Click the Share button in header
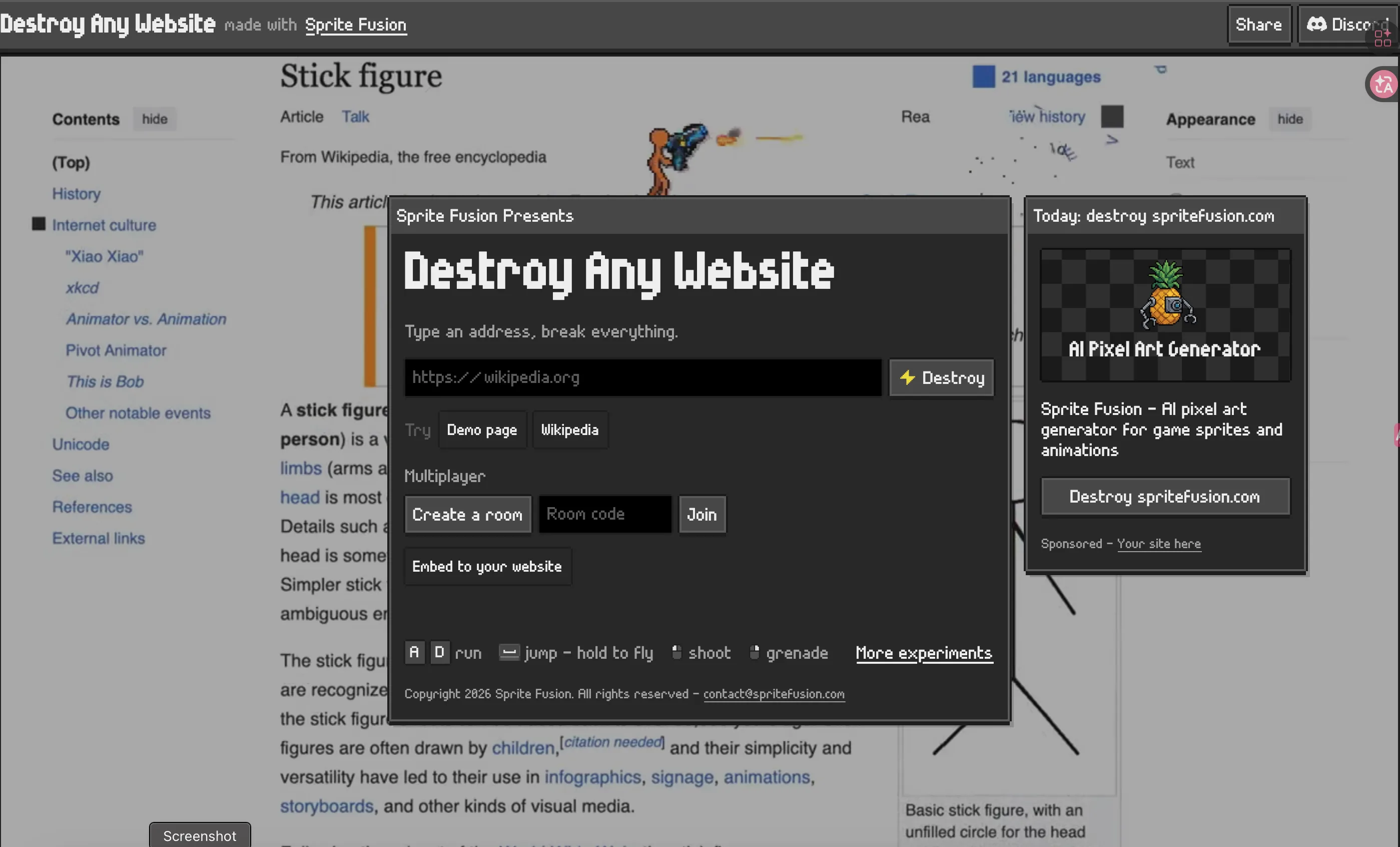The image size is (1400, 847). pyautogui.click(x=1259, y=25)
